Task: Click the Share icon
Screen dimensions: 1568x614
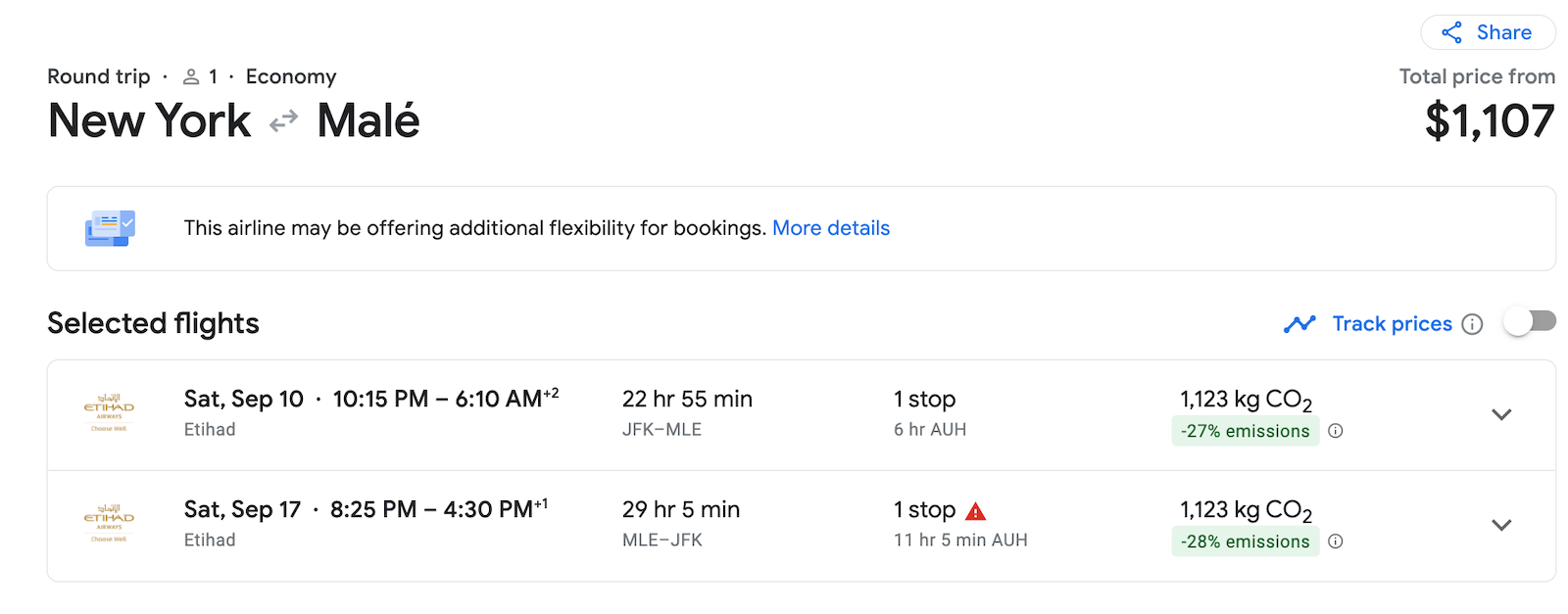Action: click(1451, 32)
